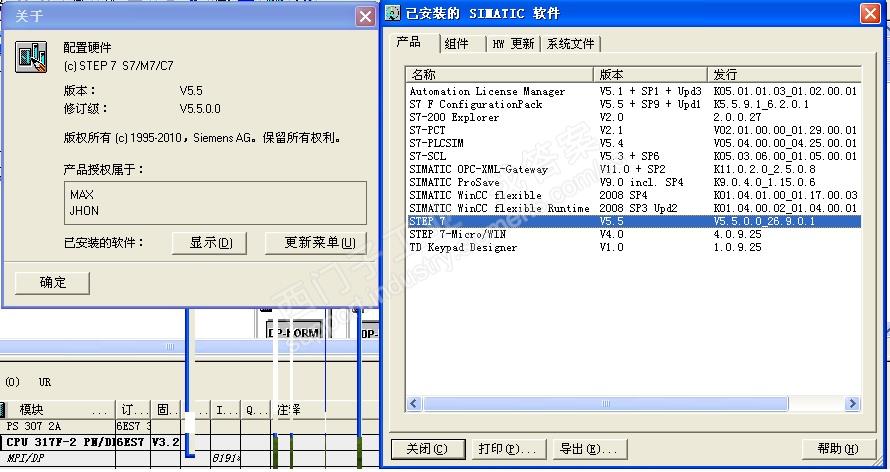Click the 打印(P)... button
The height and width of the screenshot is (472, 890).
pyautogui.click(x=509, y=449)
